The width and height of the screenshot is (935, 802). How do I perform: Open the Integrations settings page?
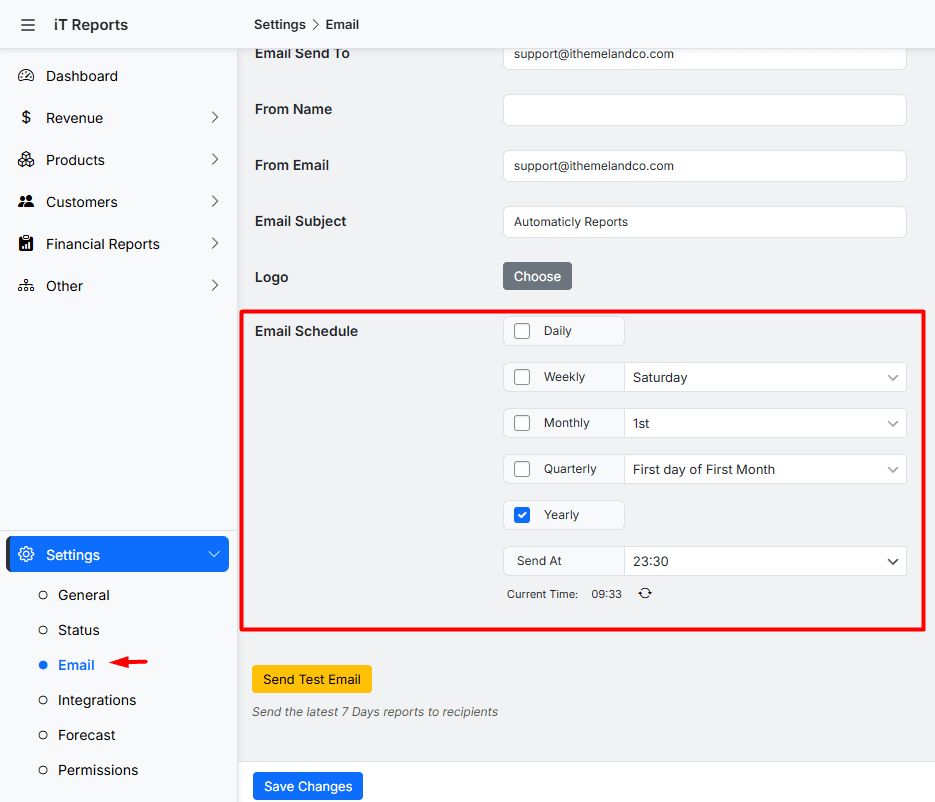97,700
